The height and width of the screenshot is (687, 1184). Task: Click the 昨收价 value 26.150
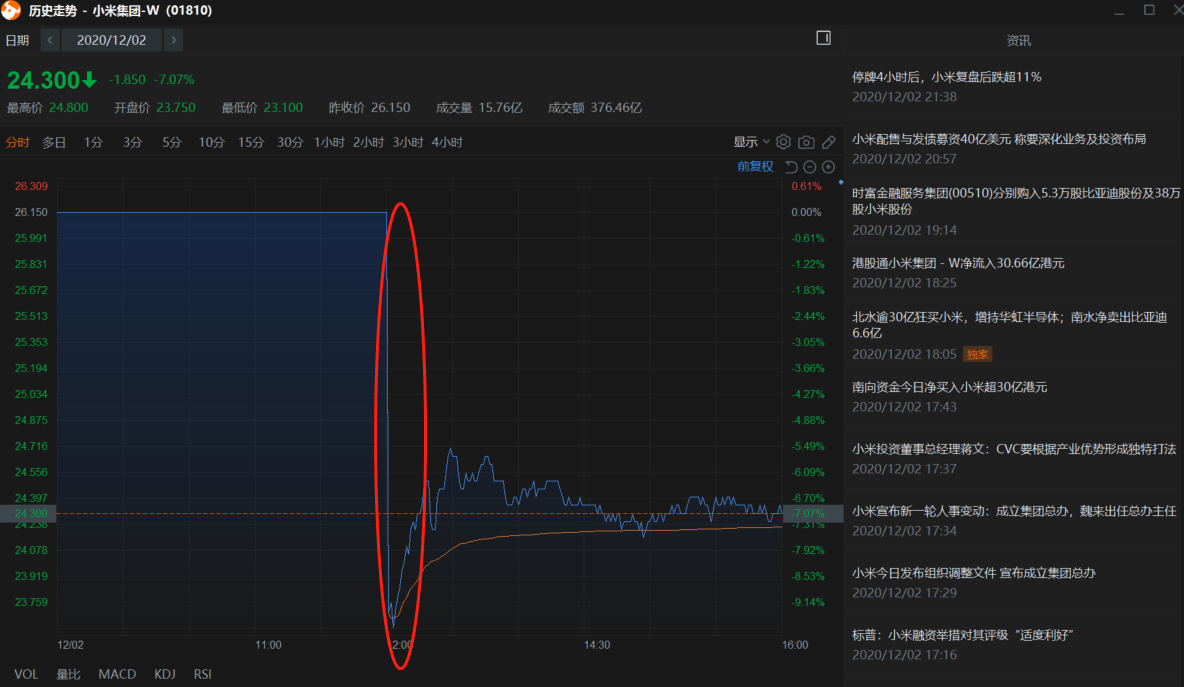390,108
